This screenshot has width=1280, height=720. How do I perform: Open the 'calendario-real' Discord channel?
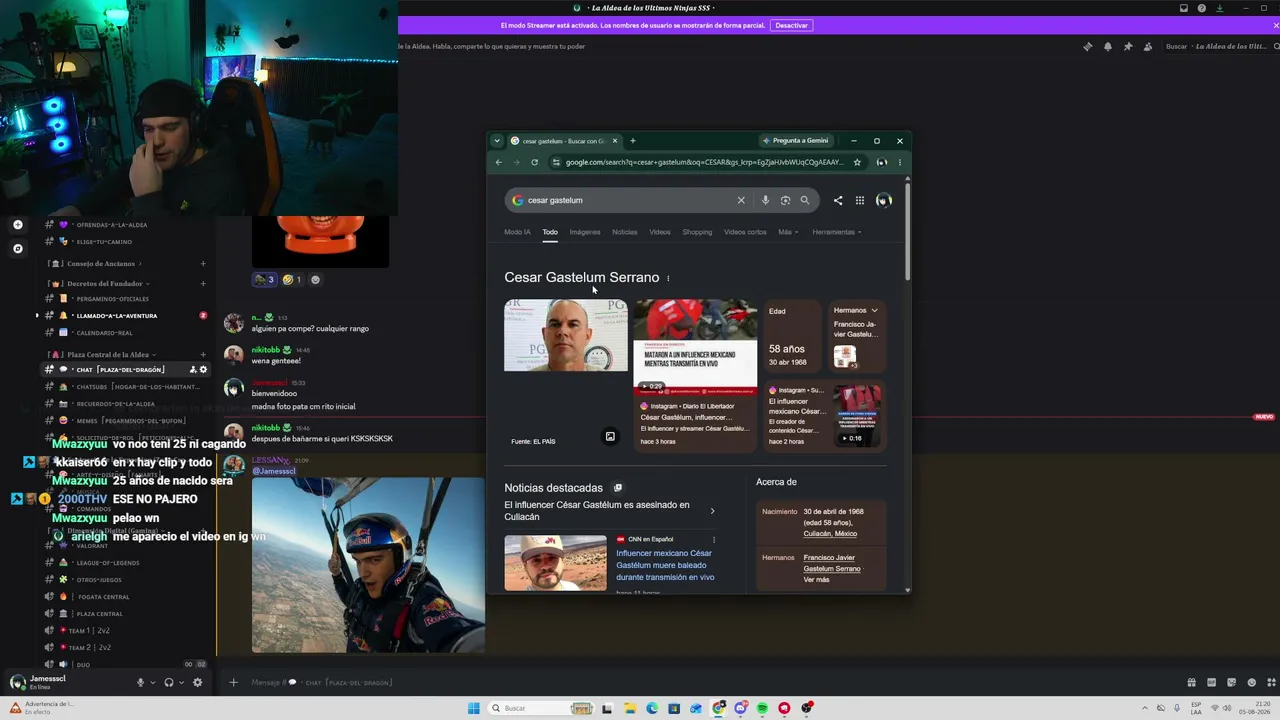(x=104, y=333)
